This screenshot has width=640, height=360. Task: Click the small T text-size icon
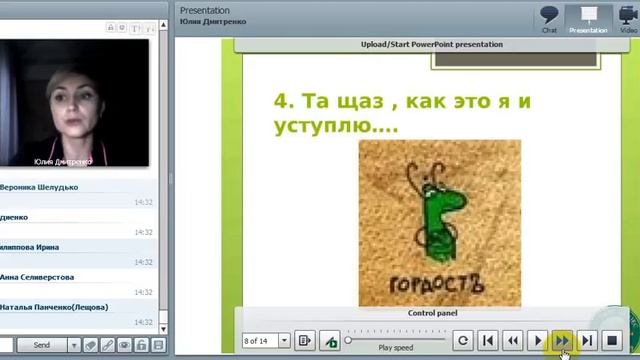click(x=150, y=28)
